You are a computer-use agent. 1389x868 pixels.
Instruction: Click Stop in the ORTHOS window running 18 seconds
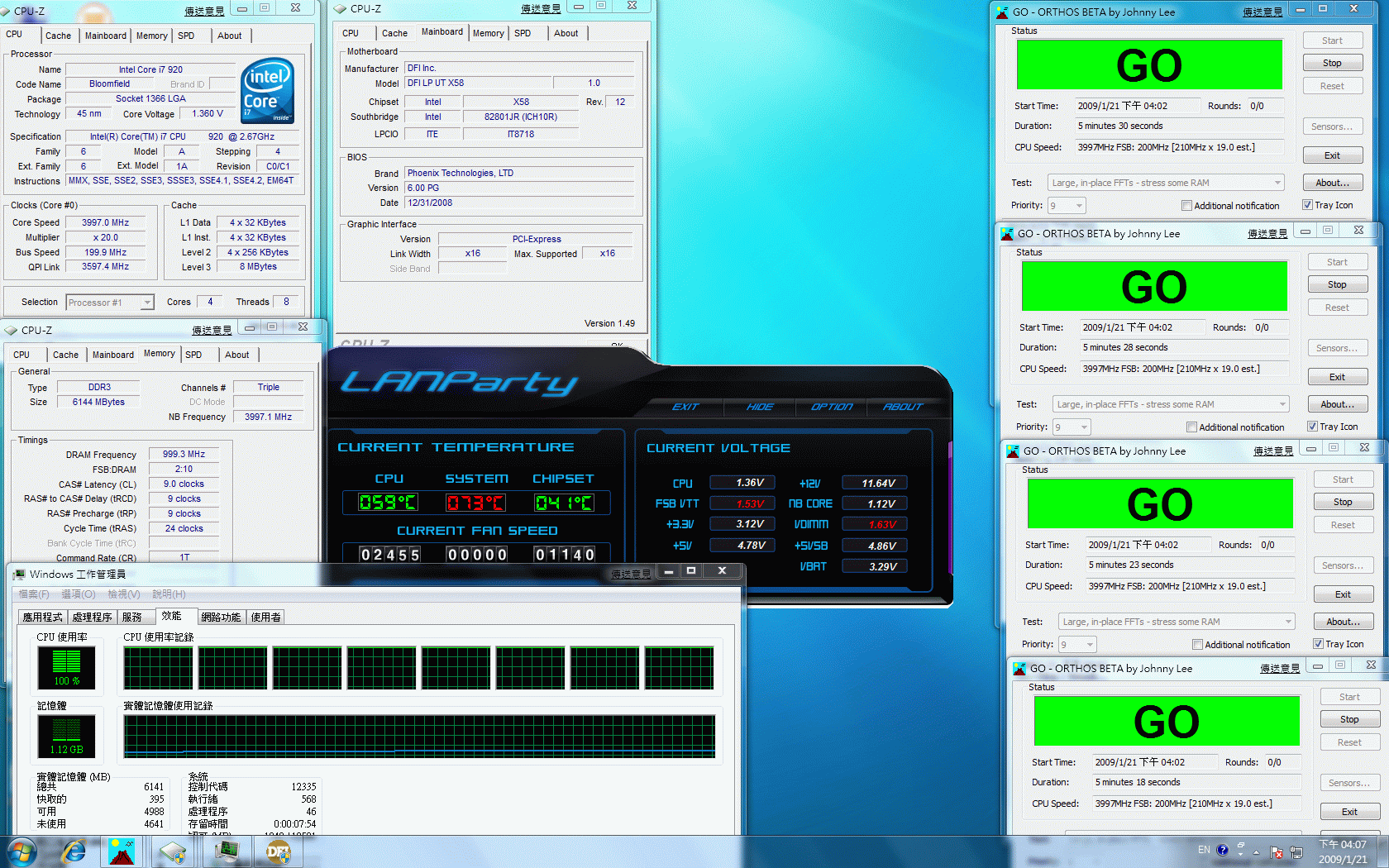[1349, 719]
